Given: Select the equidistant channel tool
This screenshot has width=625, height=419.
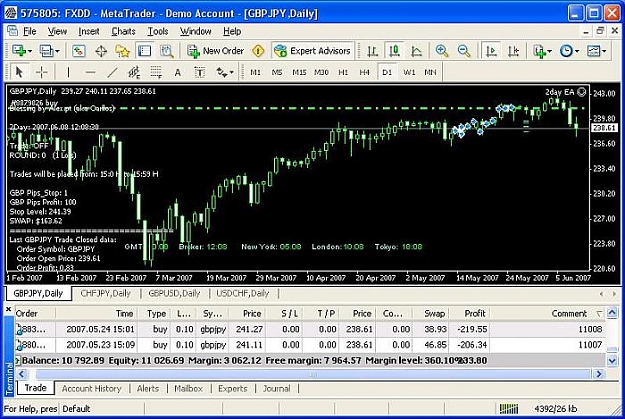Looking at the screenshot, I should 134,72.
